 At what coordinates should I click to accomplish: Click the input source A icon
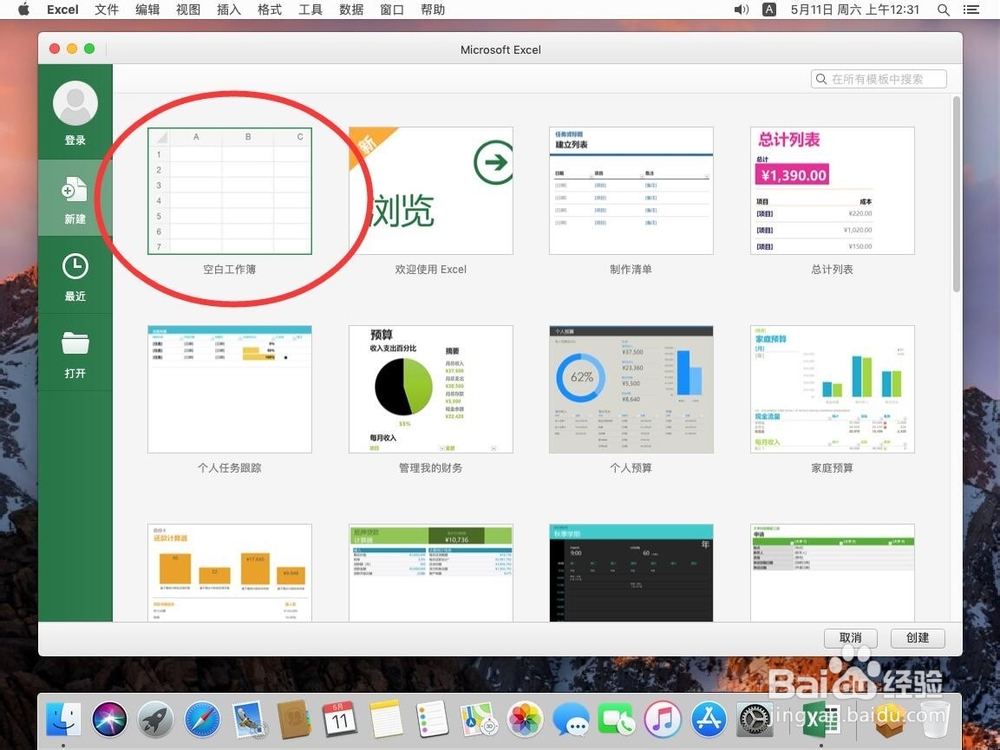(x=770, y=10)
